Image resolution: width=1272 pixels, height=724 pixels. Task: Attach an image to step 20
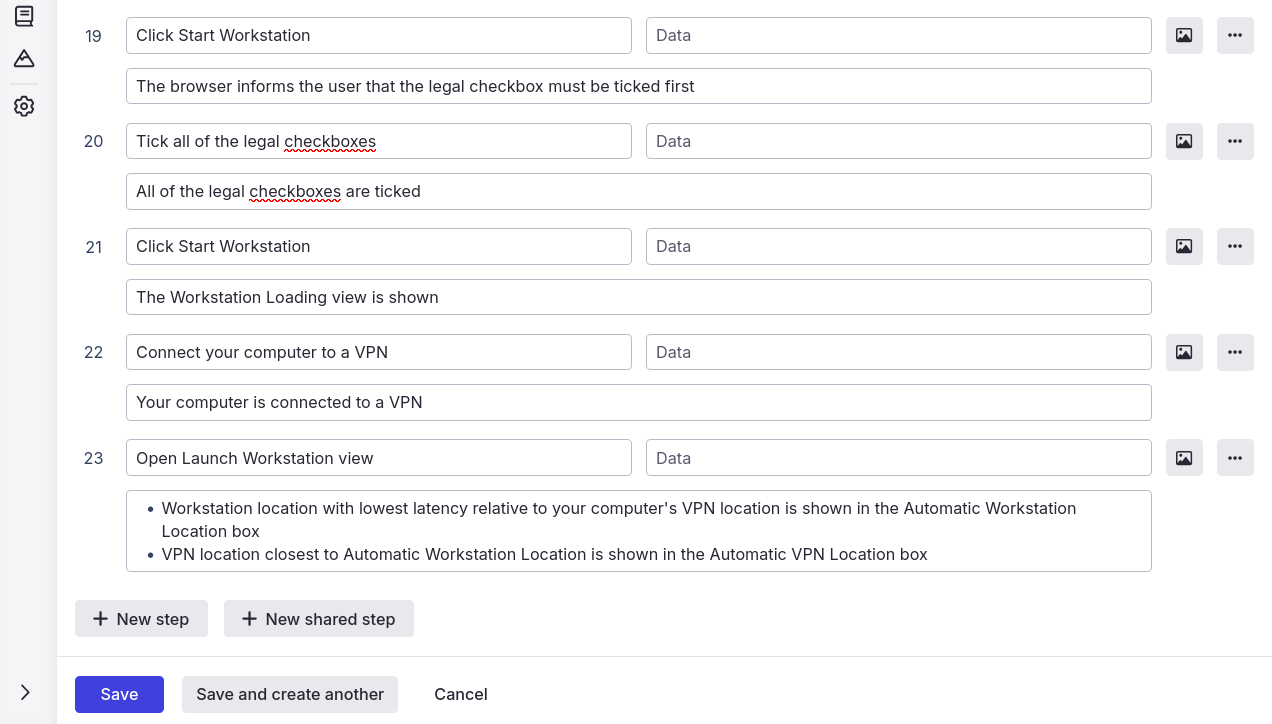[1184, 141]
